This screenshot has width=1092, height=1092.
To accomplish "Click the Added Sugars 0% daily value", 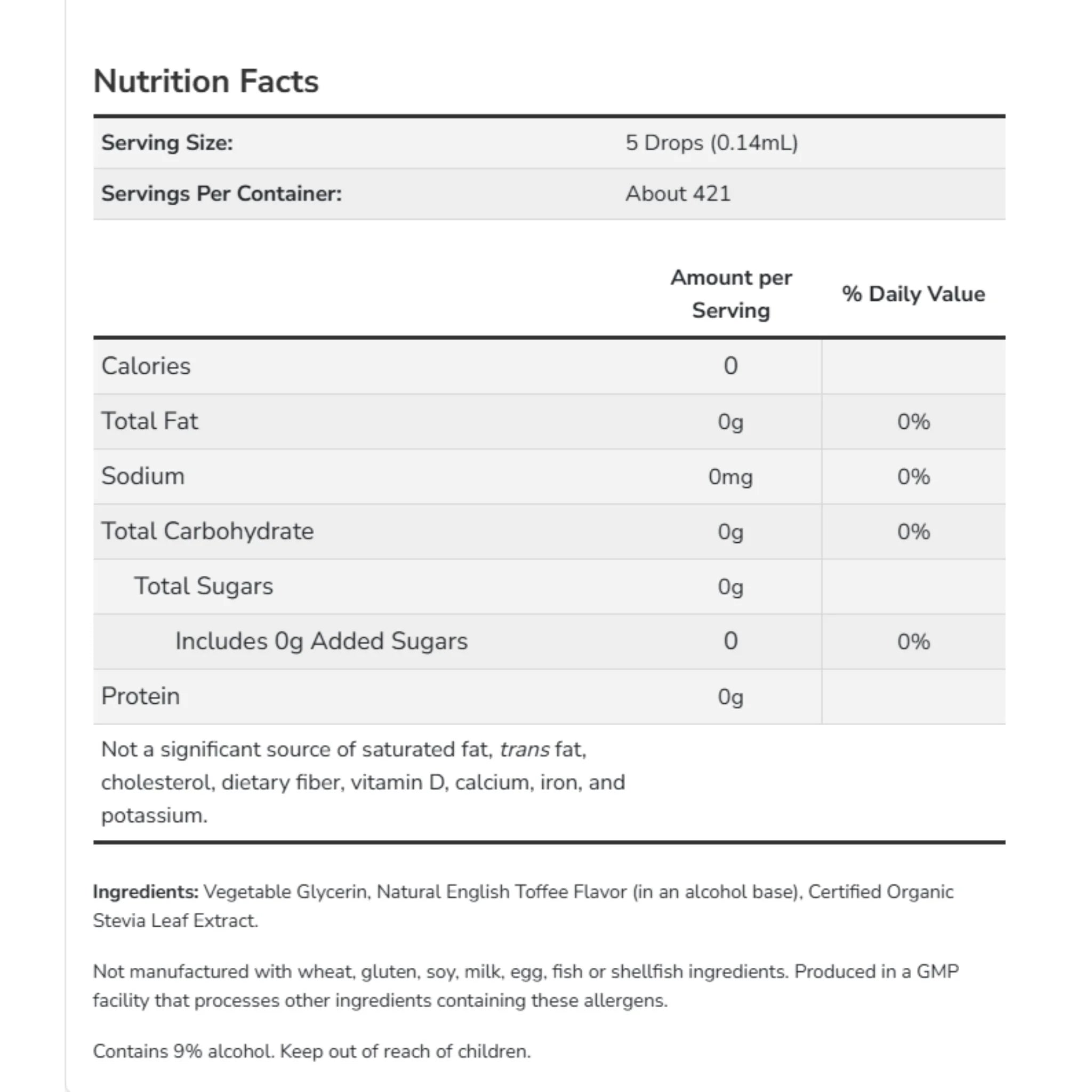I will [x=913, y=641].
